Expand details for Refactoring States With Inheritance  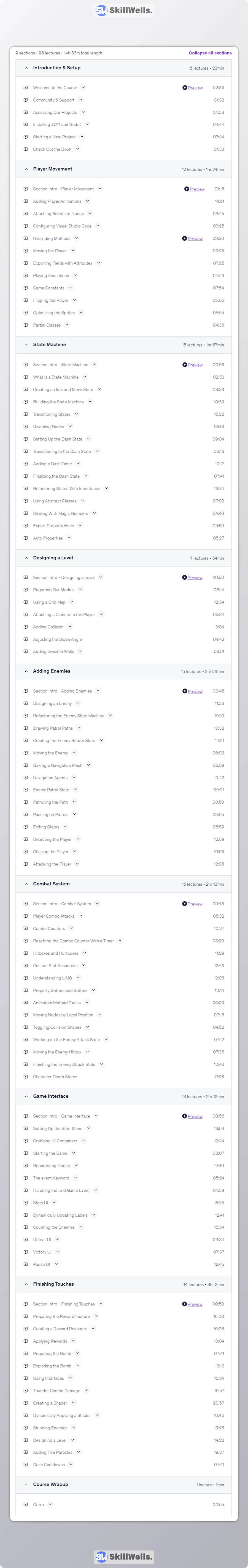tap(106, 488)
